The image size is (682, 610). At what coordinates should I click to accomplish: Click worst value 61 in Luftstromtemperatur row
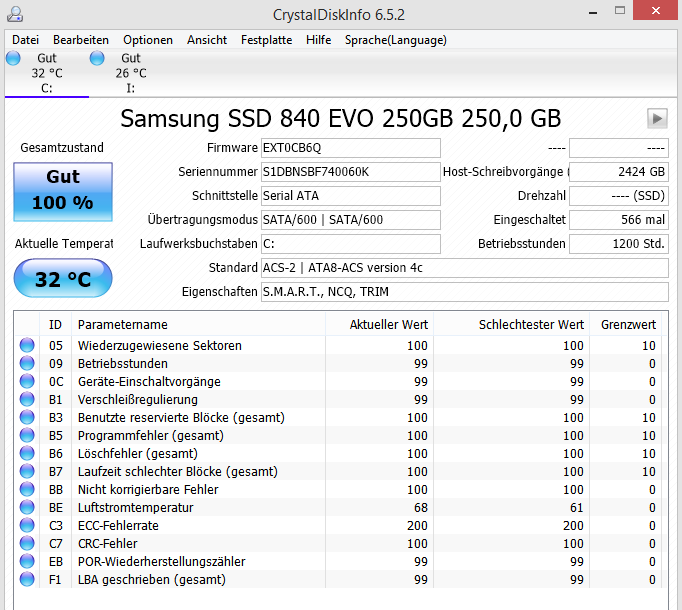point(577,508)
